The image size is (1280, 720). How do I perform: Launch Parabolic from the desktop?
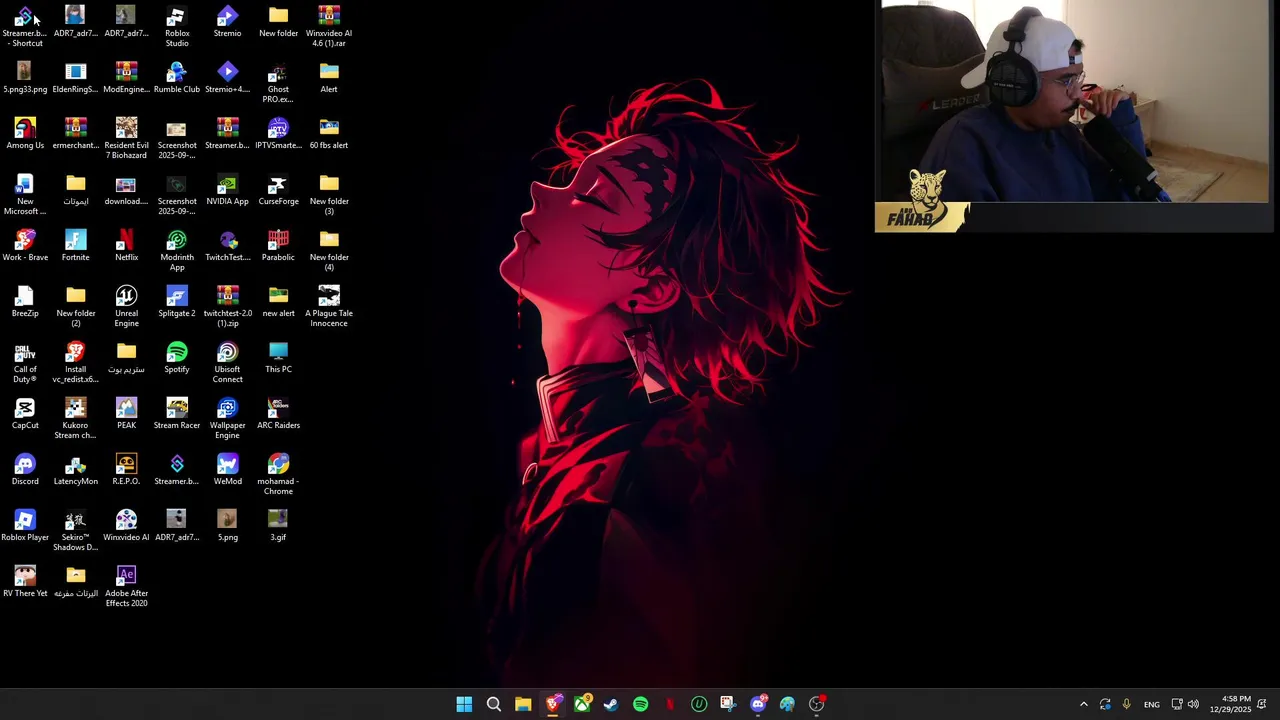[x=278, y=246]
